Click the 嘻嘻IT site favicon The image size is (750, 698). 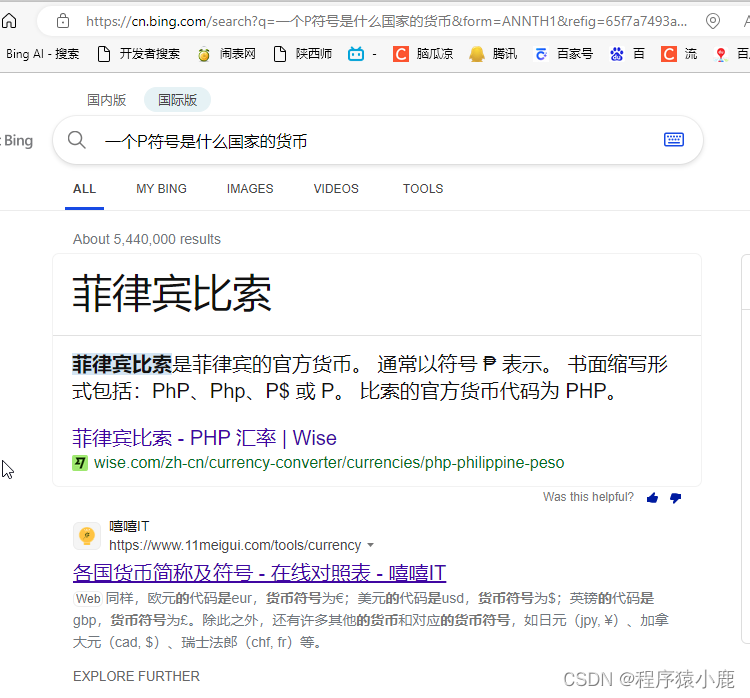pyautogui.click(x=87, y=536)
